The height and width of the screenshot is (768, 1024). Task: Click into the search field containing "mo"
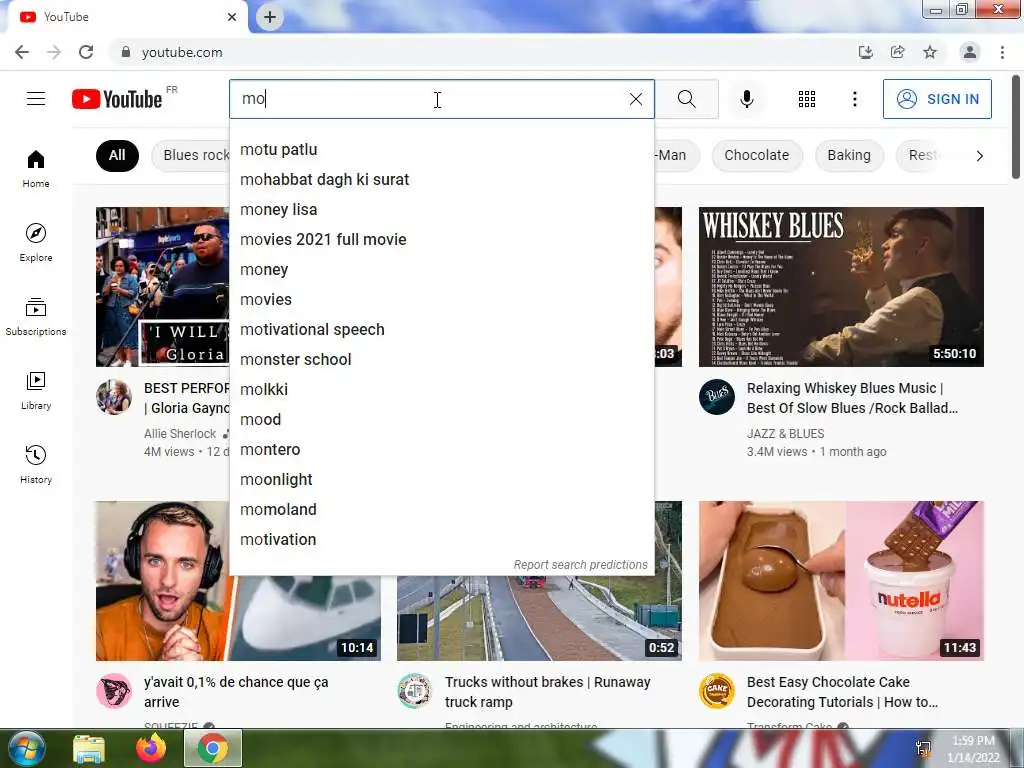428,99
